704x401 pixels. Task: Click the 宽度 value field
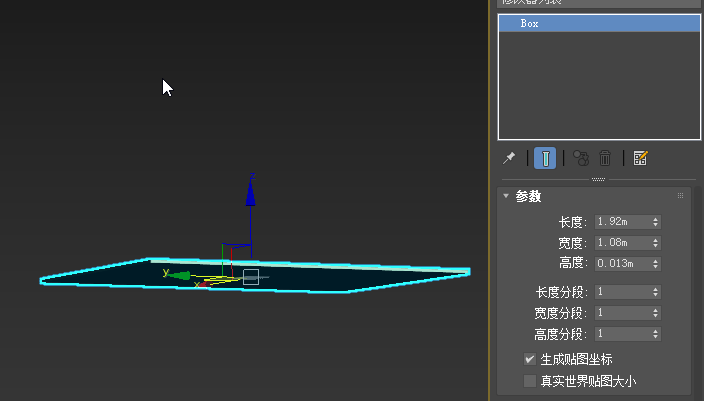[622, 243]
